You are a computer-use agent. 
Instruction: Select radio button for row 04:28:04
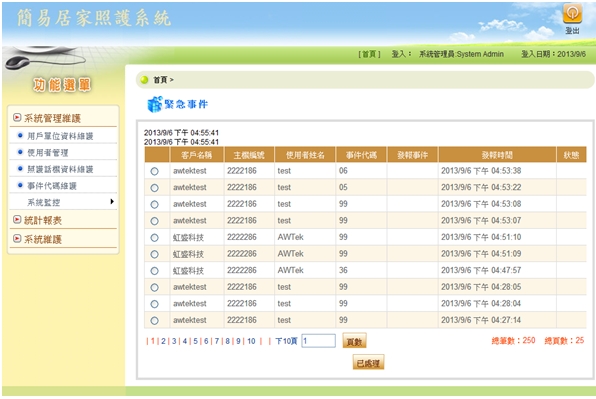[x=154, y=304]
